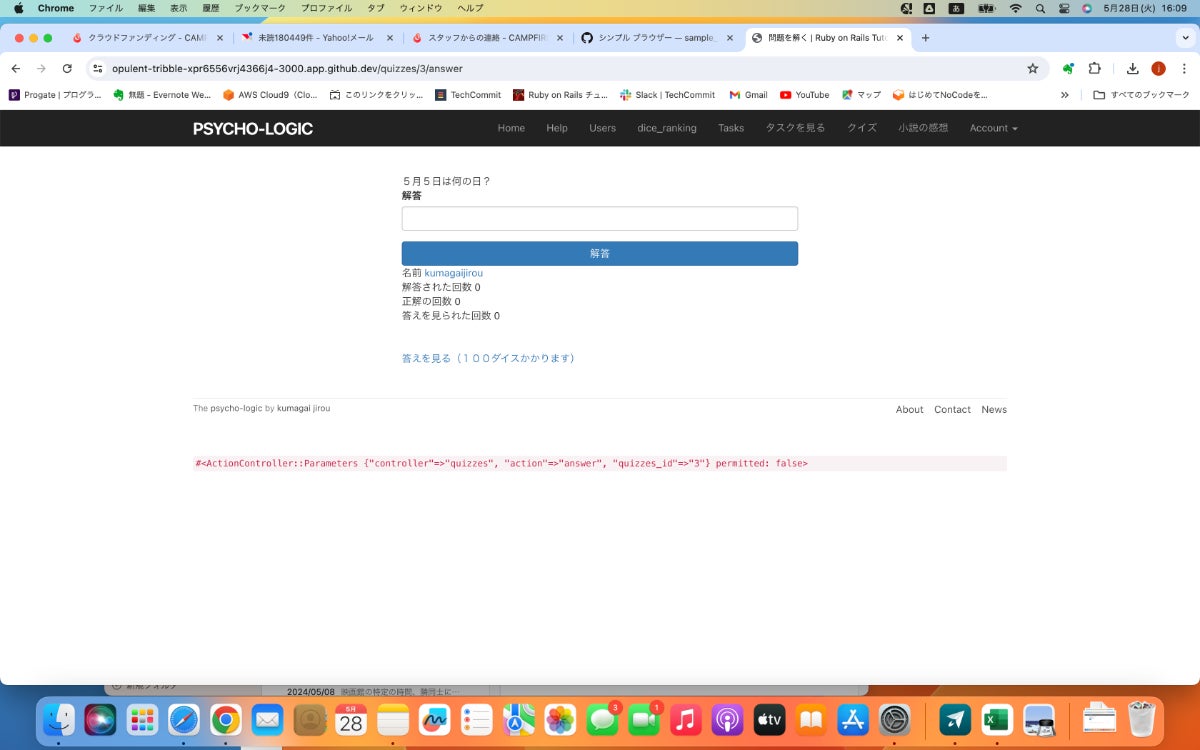Open the macOS Control Center toggles icon
The image size is (1200, 750).
tap(1063, 8)
